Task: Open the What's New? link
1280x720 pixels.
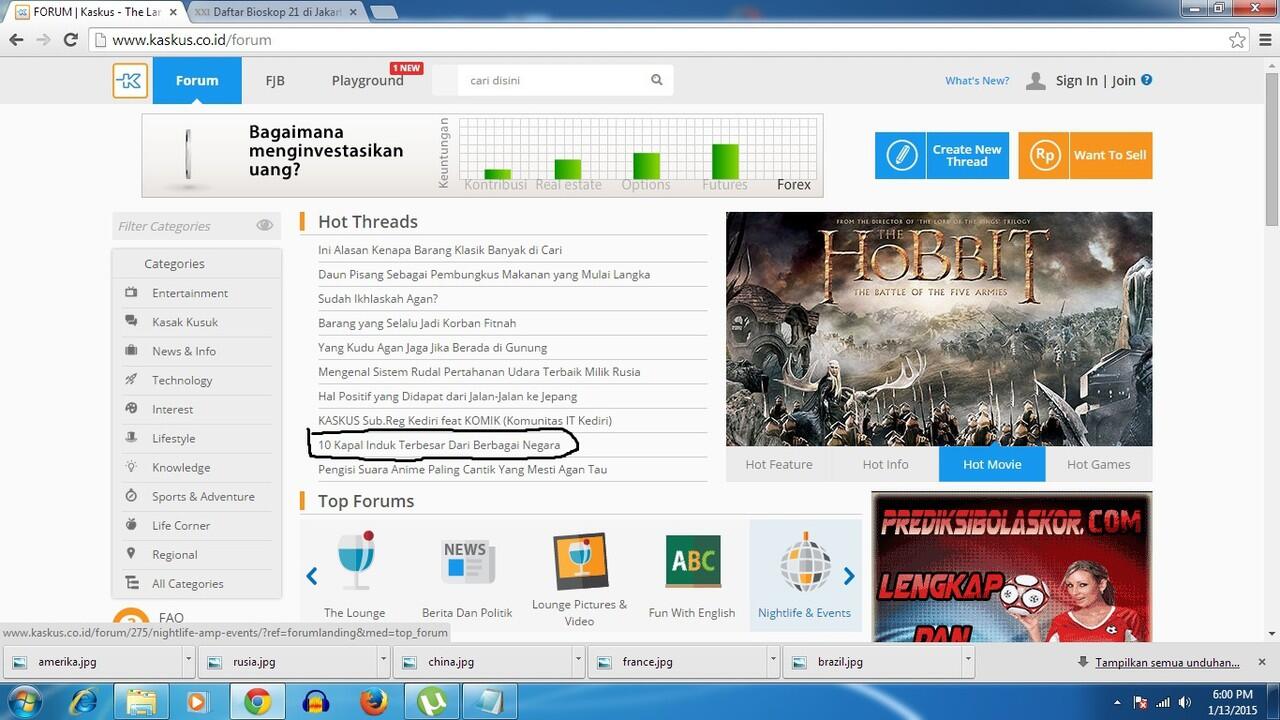Action: (x=977, y=81)
